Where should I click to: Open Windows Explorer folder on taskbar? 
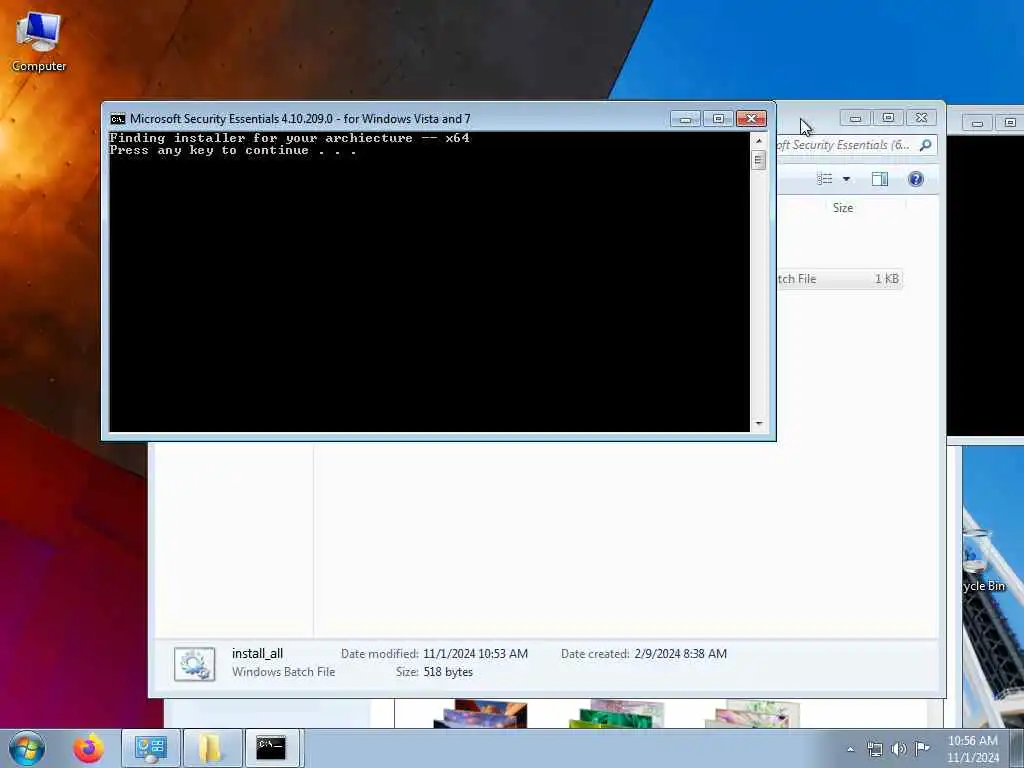(x=211, y=748)
